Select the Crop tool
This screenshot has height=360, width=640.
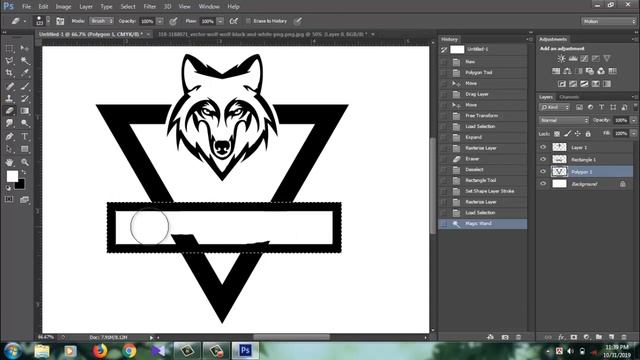[9, 73]
